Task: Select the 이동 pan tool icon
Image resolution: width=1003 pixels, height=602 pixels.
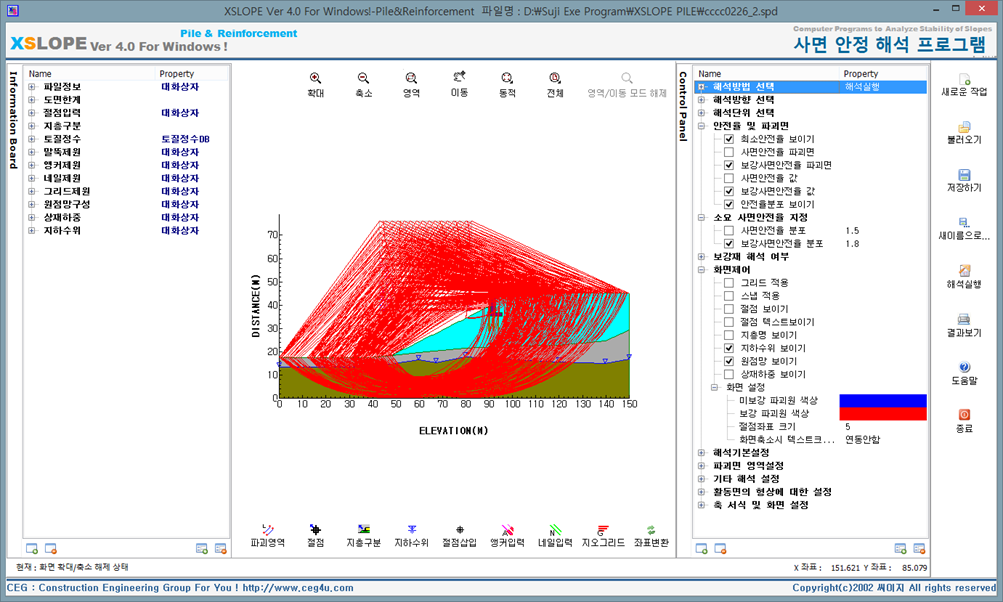Action: point(459,77)
